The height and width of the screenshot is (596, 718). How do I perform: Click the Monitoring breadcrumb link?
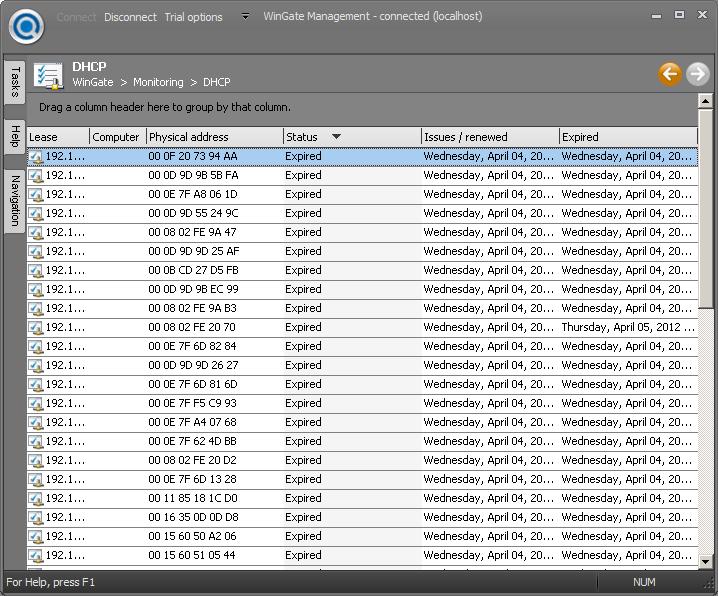click(x=158, y=82)
